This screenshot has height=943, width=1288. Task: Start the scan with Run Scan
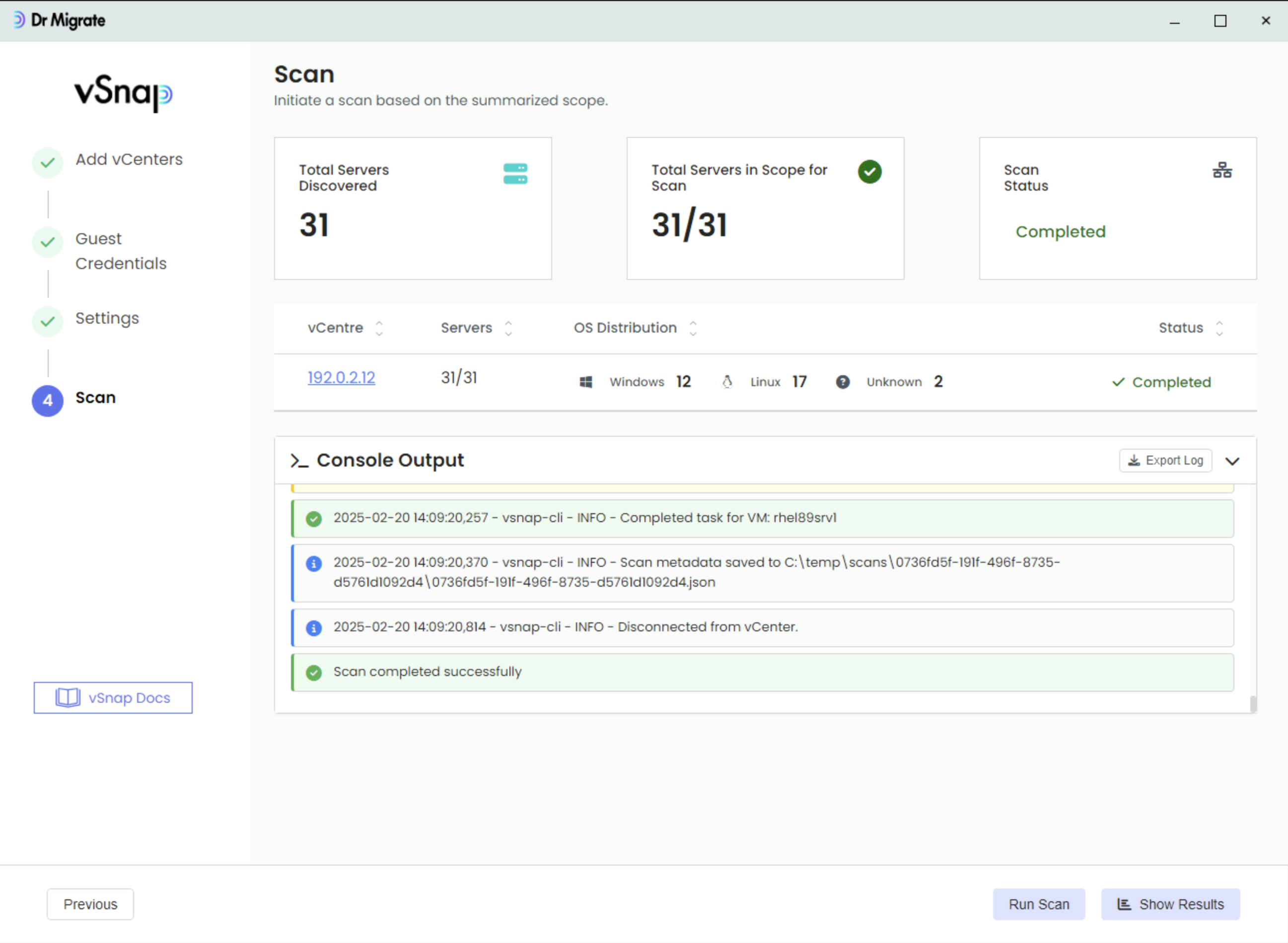pos(1039,904)
